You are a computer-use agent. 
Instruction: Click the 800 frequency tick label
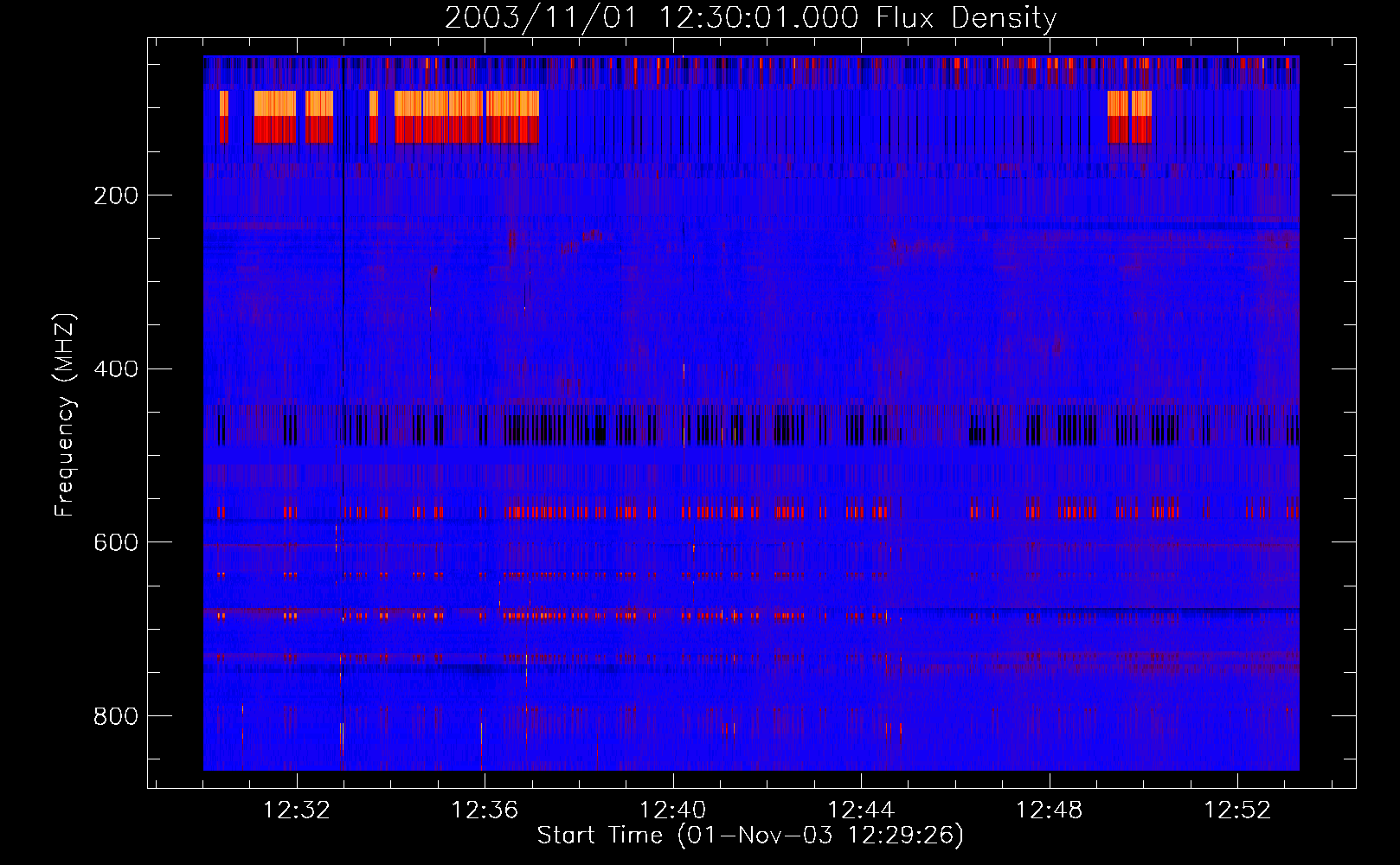point(116,716)
